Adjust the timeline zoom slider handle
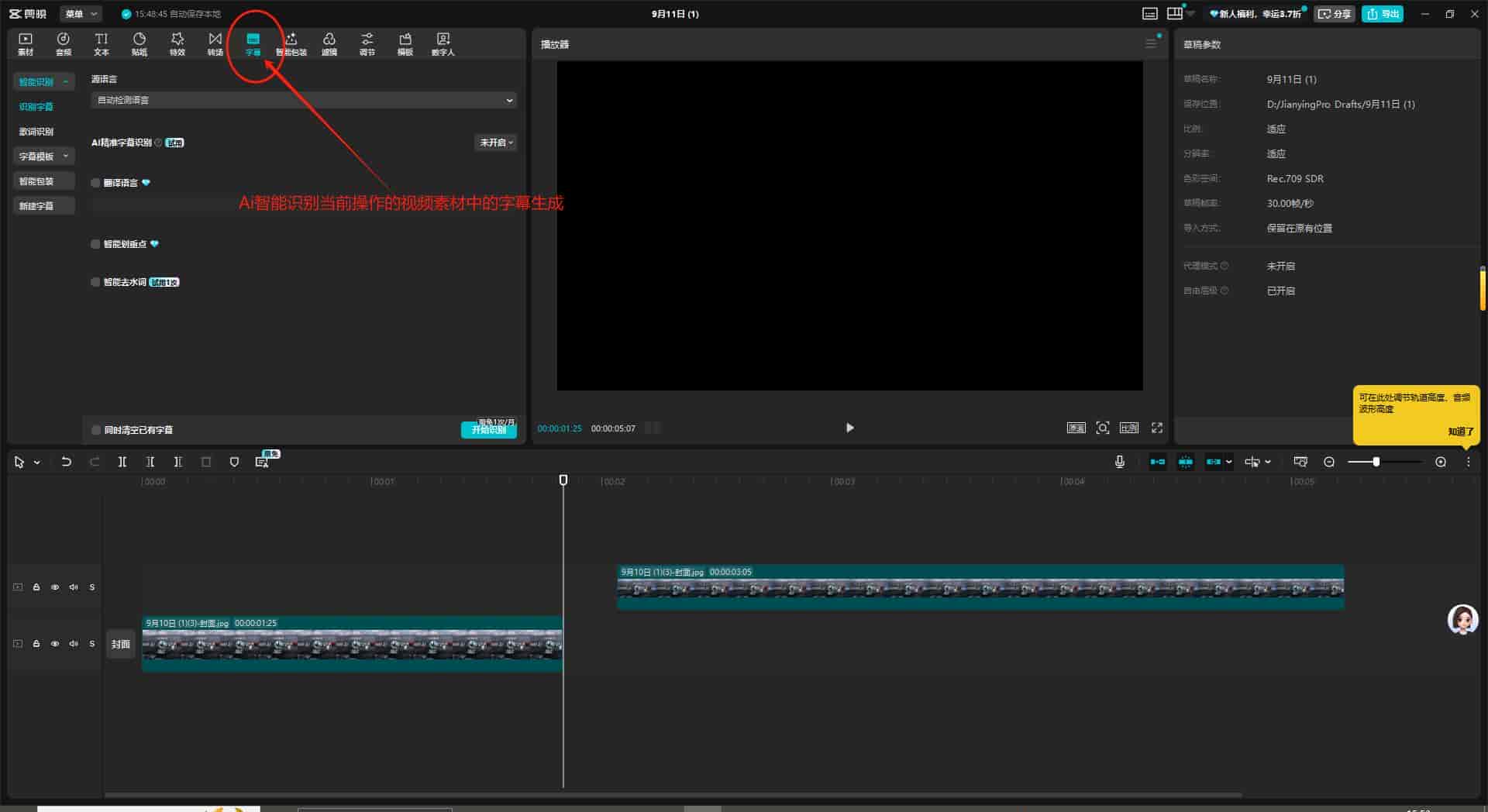The image size is (1488, 812). [1376, 462]
